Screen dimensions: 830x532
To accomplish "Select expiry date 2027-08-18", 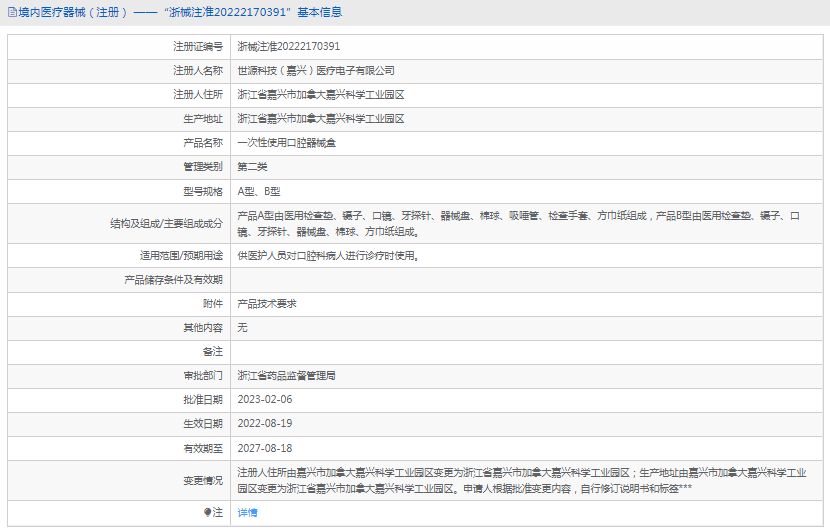I will pyautogui.click(x=265, y=448).
